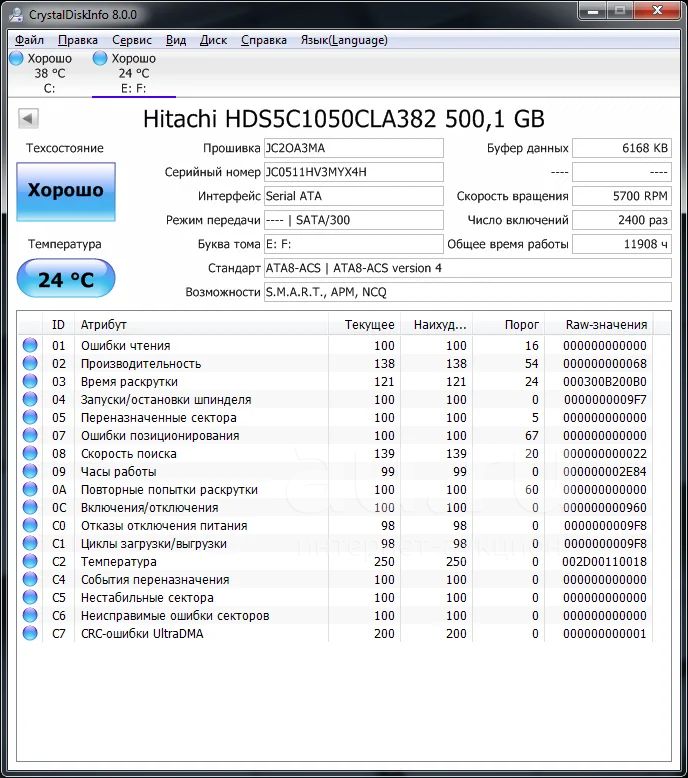
Task: Click the Интерфейс field Serial ATA
Action: (x=354, y=196)
